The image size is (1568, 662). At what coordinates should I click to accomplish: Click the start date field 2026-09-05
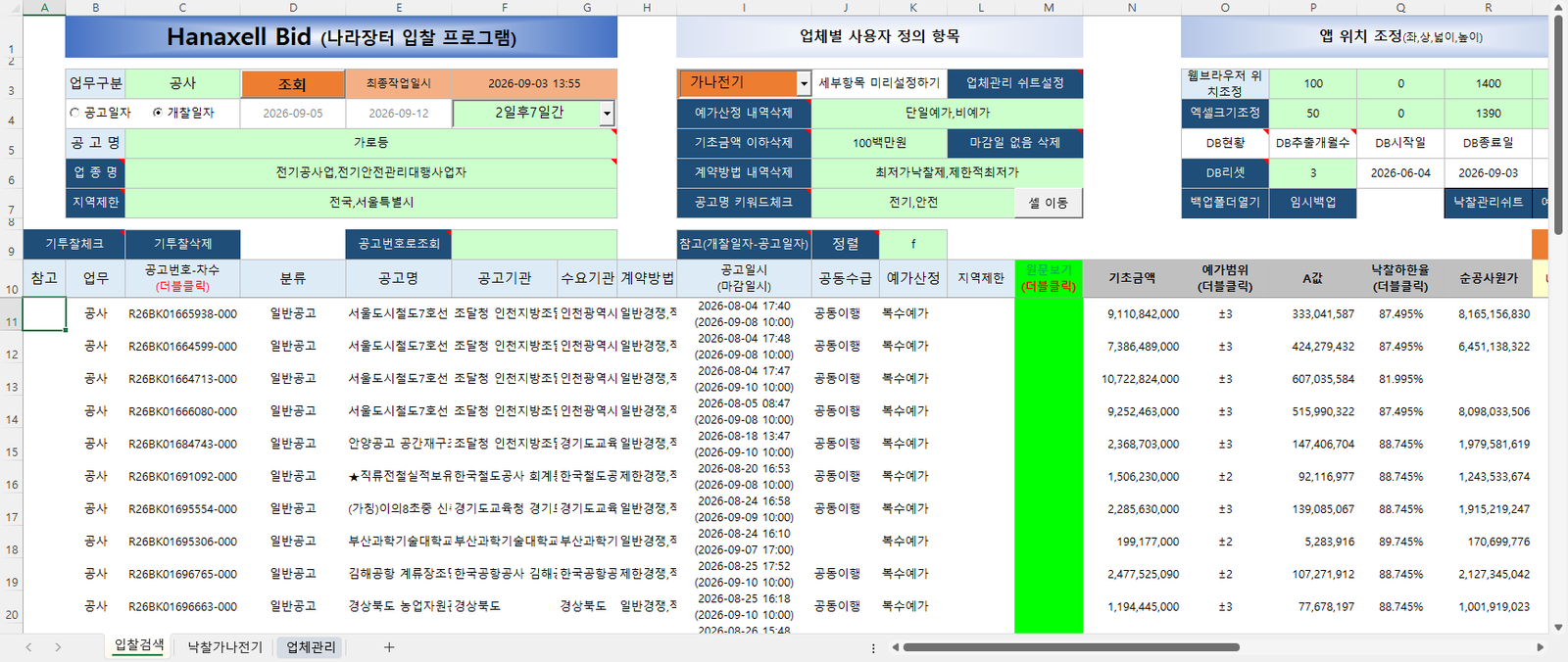[x=292, y=114]
